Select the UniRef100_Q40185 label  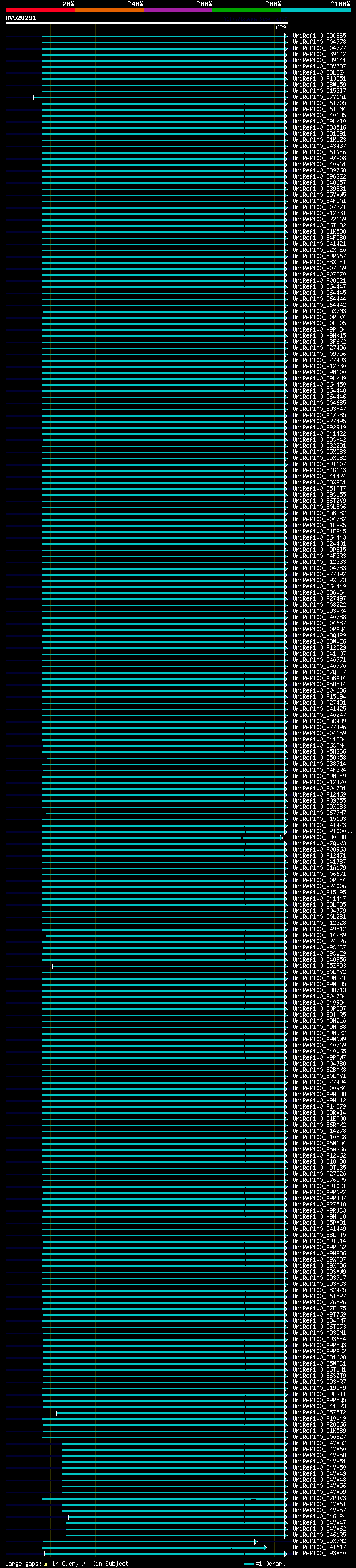[319, 116]
